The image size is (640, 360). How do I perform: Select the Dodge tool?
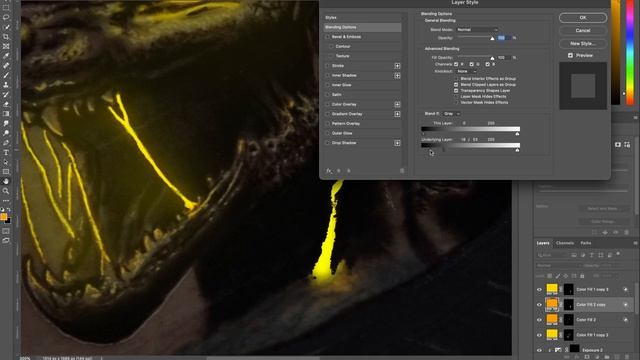(6, 133)
